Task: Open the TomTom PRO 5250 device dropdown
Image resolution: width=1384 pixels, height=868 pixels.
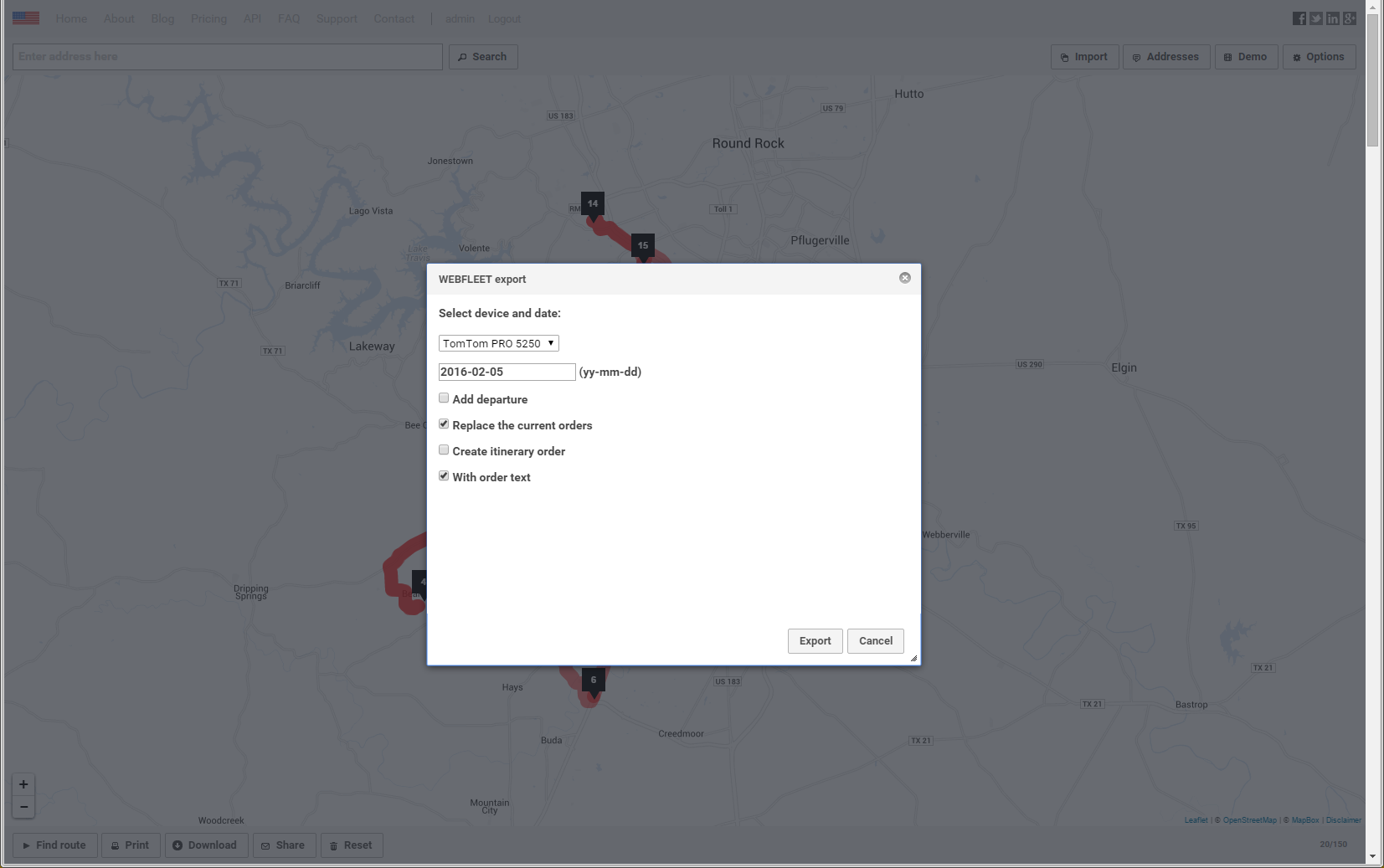Action: pos(499,343)
